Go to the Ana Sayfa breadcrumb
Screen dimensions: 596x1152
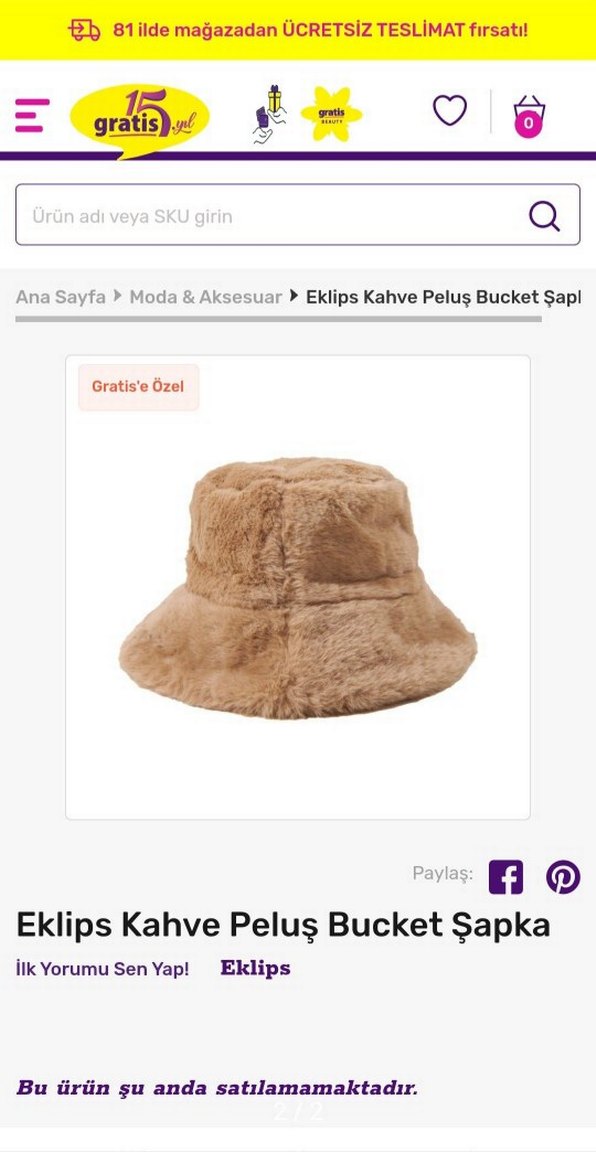tap(60, 297)
